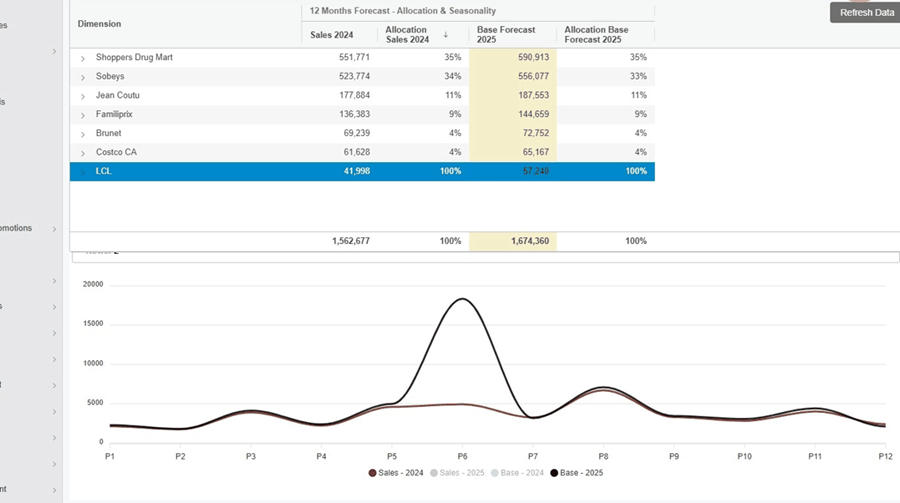Show the 'Sales - 2025' legend series

click(457, 473)
